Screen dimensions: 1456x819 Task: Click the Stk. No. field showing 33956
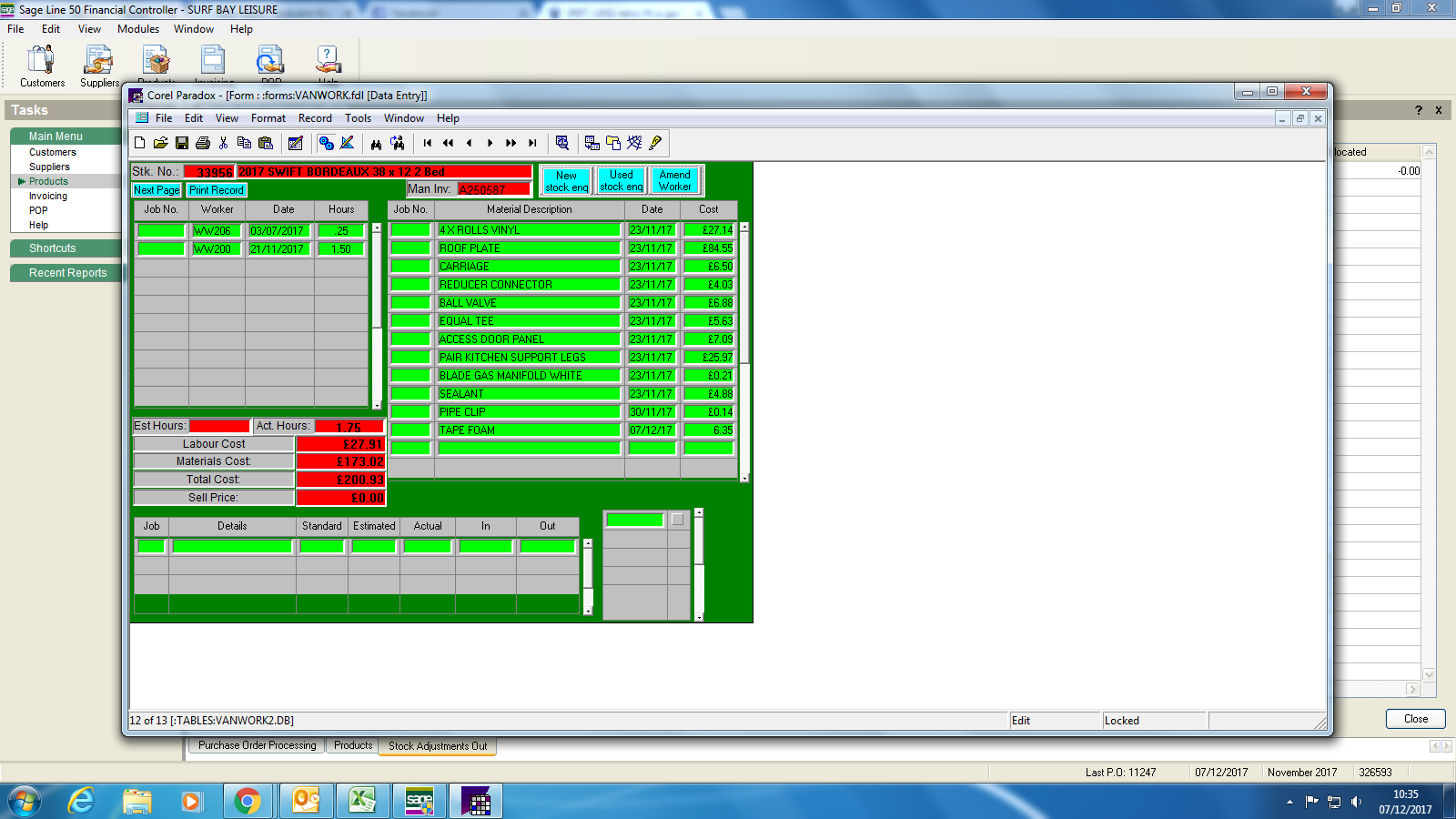tap(209, 171)
